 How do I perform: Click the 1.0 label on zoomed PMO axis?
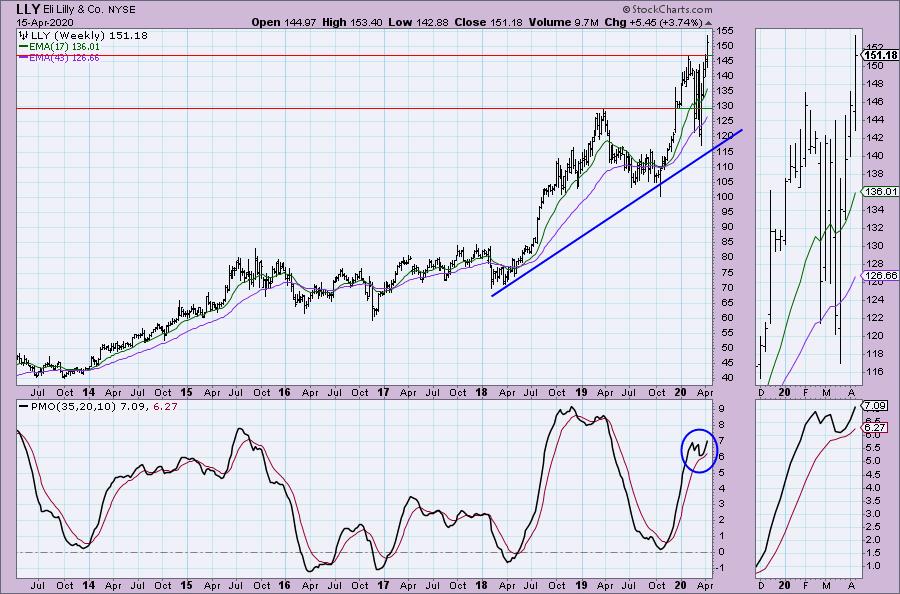click(x=873, y=566)
